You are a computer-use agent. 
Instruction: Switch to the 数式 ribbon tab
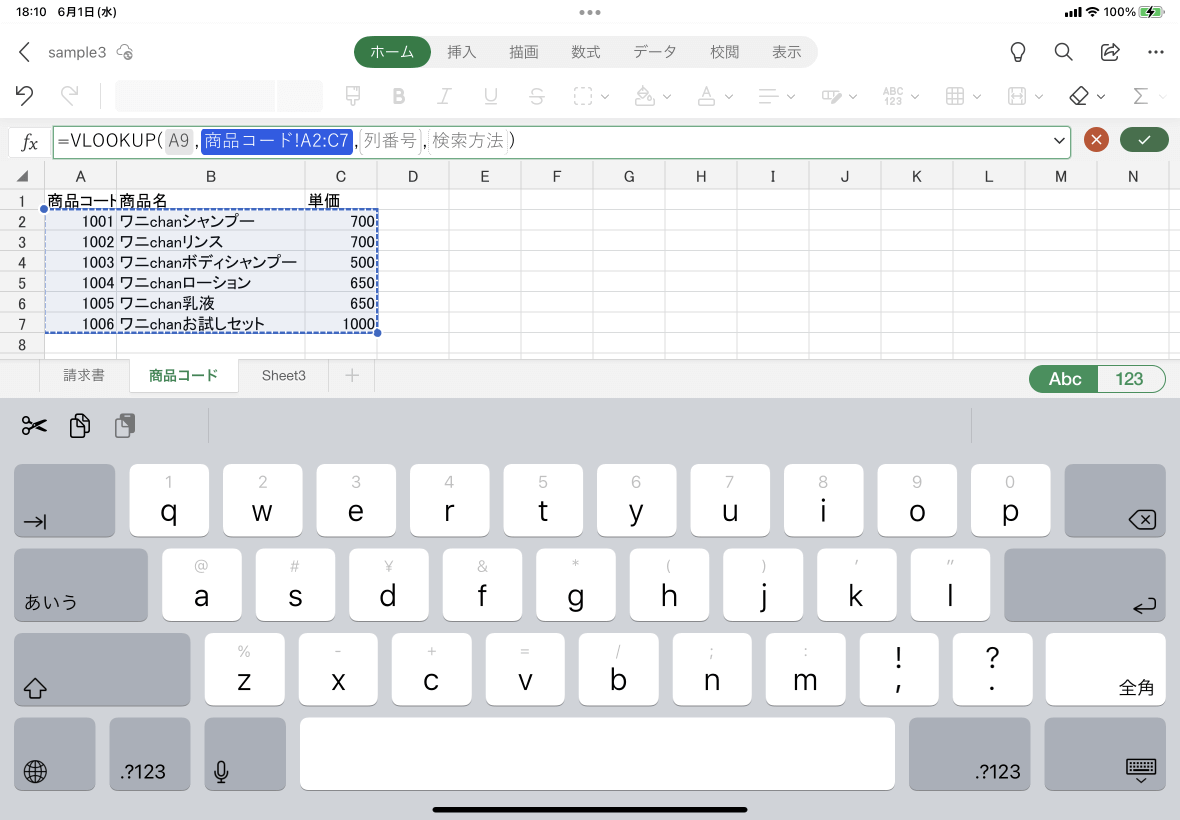[x=585, y=52]
